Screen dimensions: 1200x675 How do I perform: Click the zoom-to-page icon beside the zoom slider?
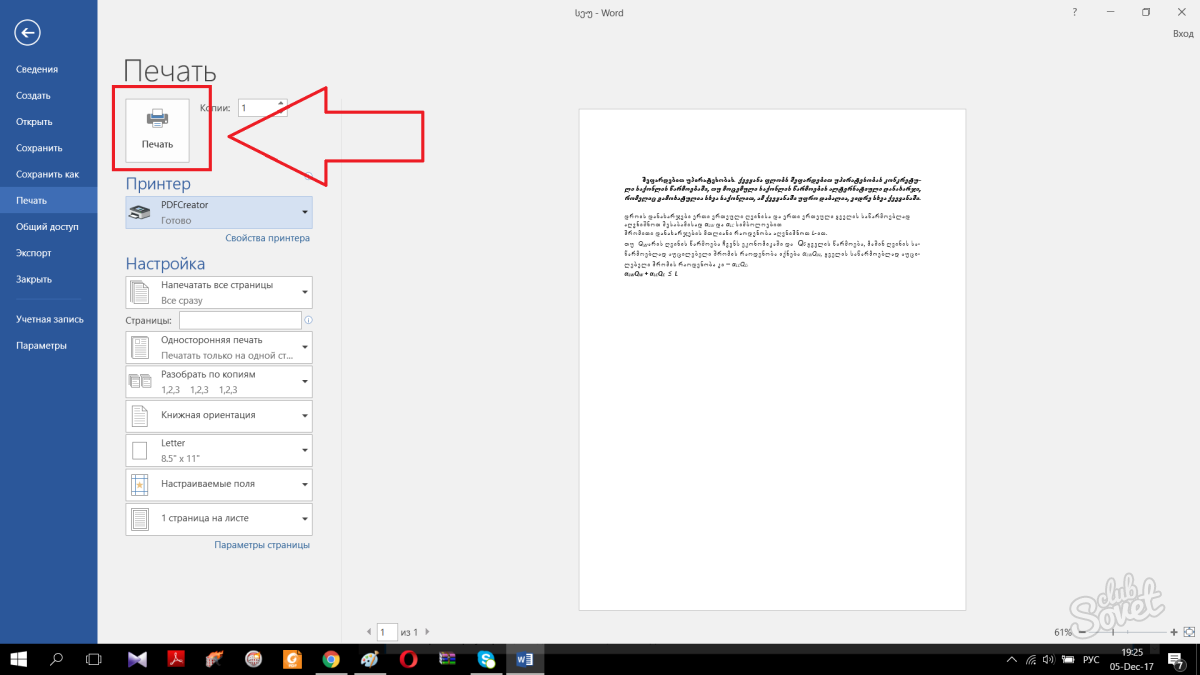point(1188,632)
